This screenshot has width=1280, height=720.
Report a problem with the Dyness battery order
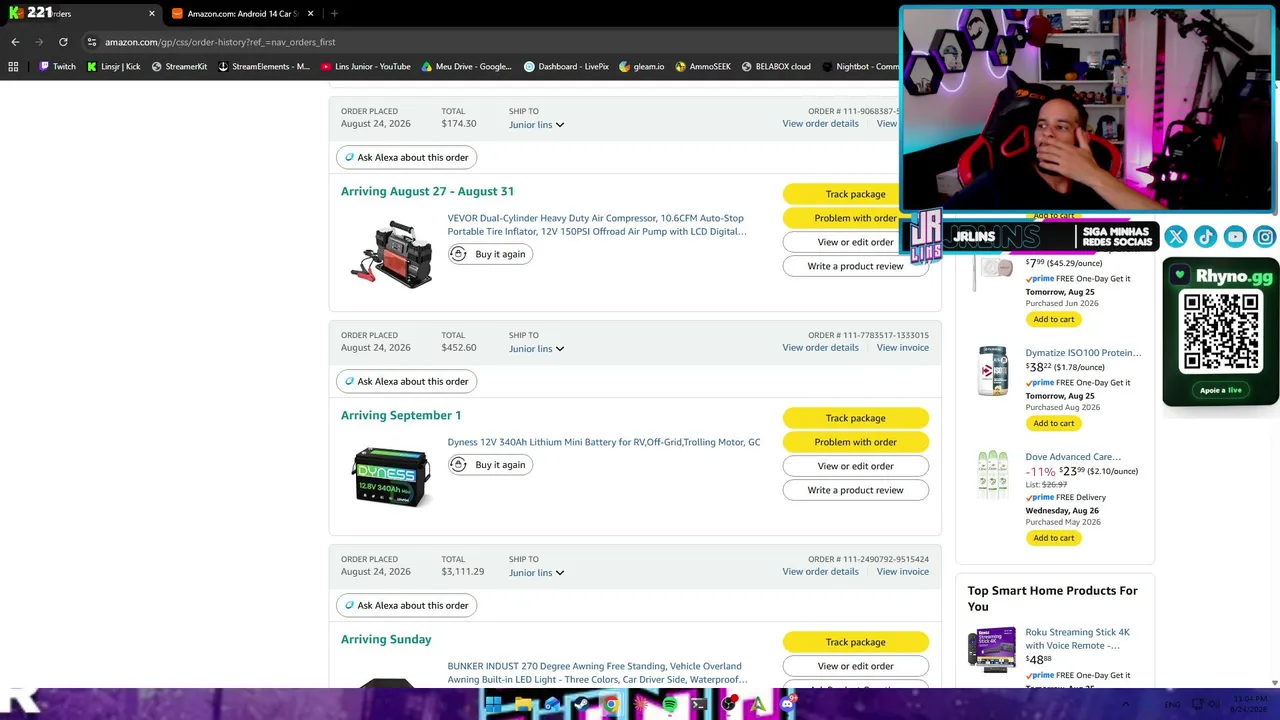pos(855,442)
